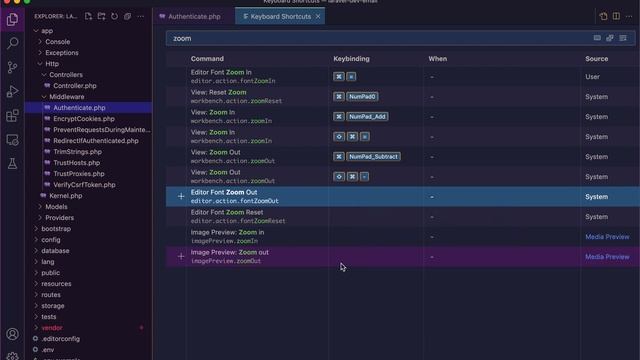Expand the config folder
The height and width of the screenshot is (360, 640).
coord(51,240)
